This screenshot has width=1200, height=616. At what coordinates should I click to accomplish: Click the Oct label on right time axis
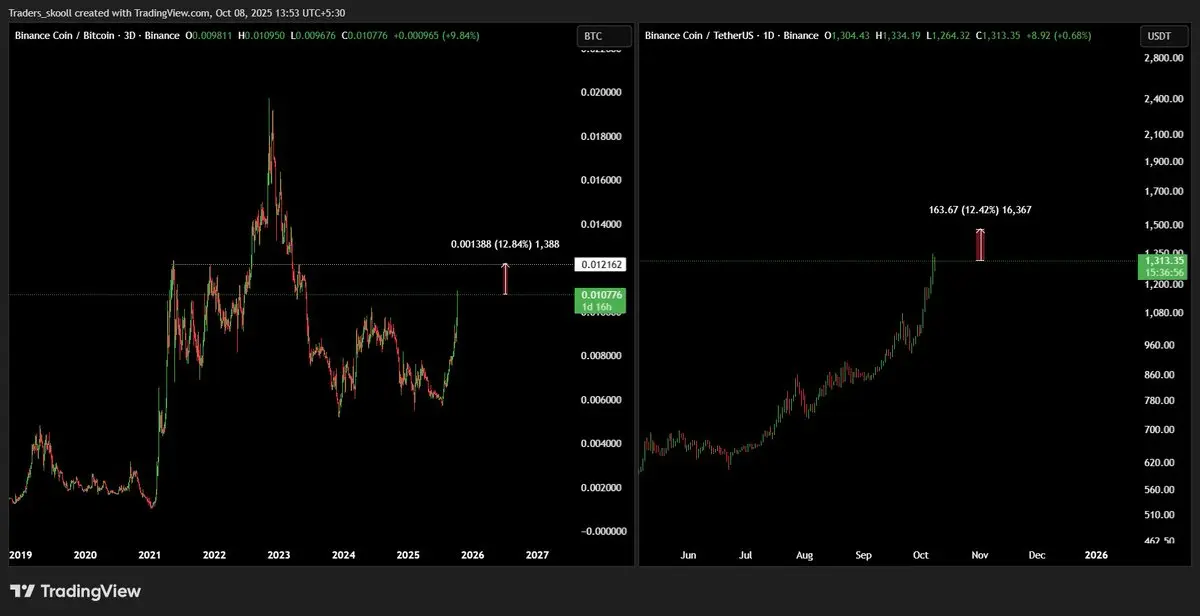922,554
